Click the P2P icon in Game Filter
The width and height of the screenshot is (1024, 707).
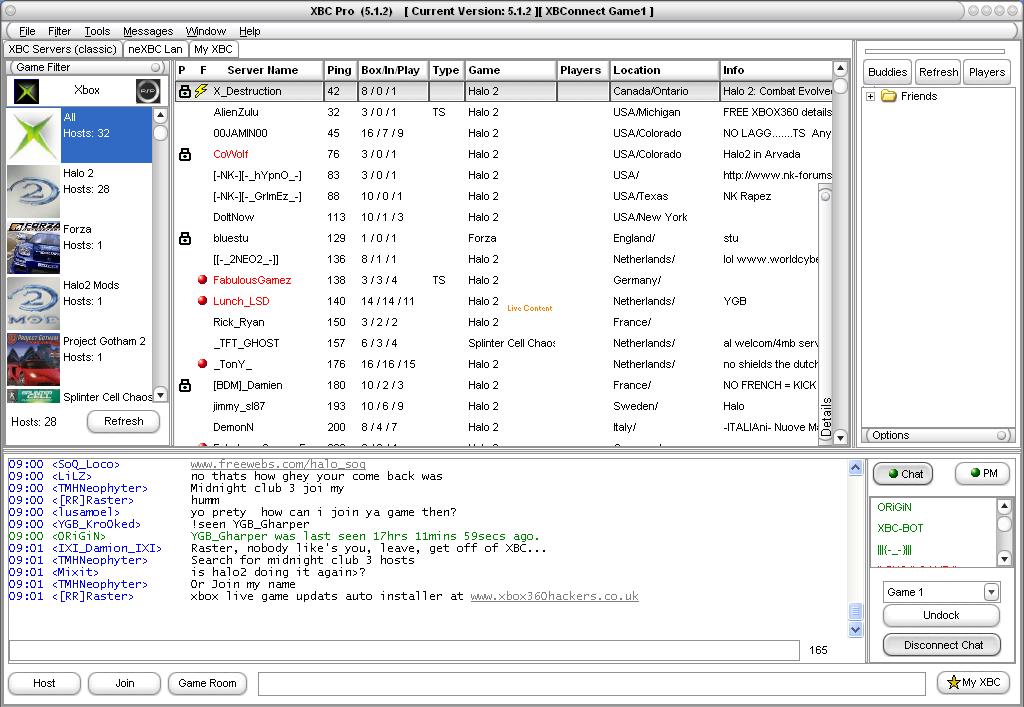click(148, 90)
